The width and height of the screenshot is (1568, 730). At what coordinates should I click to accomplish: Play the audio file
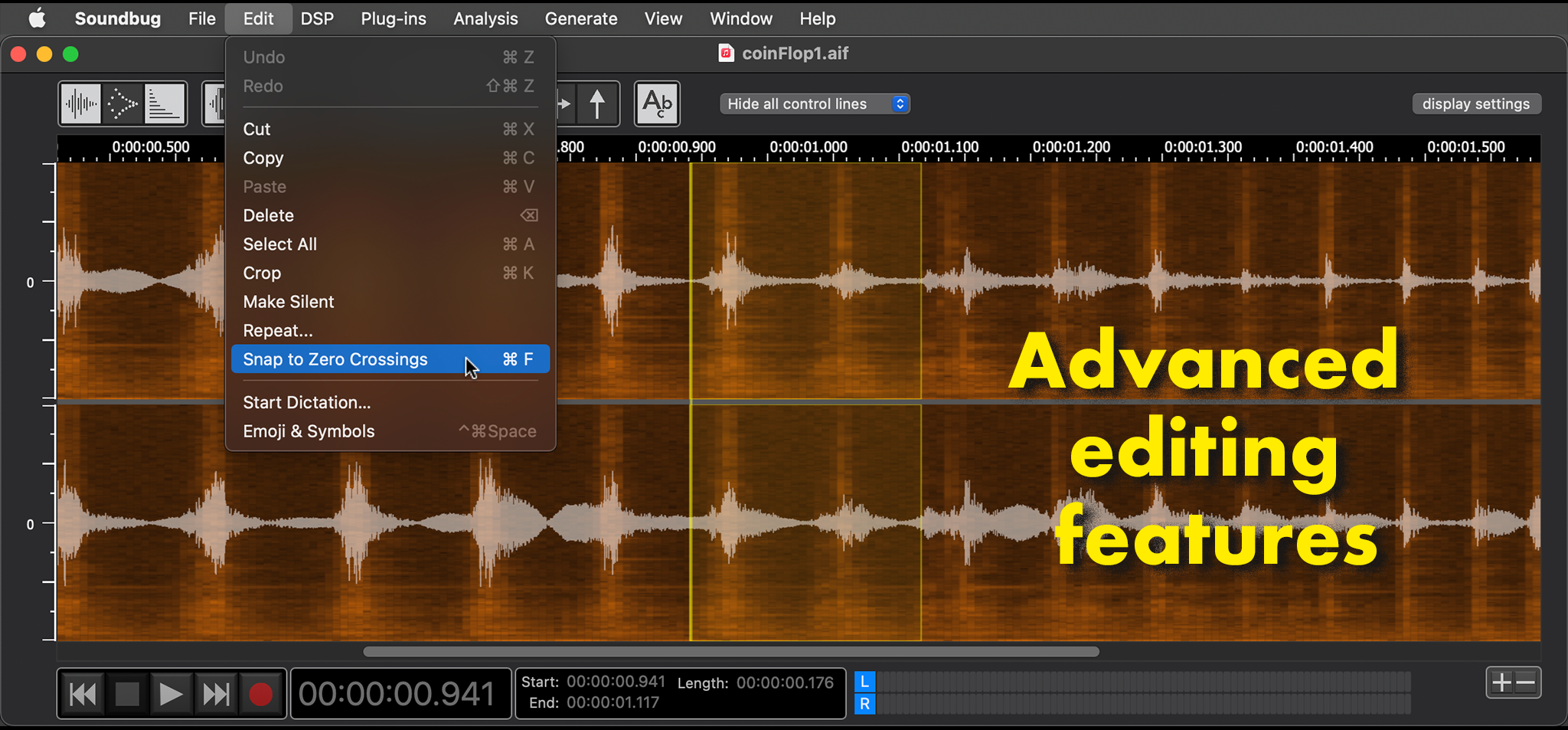point(171,694)
